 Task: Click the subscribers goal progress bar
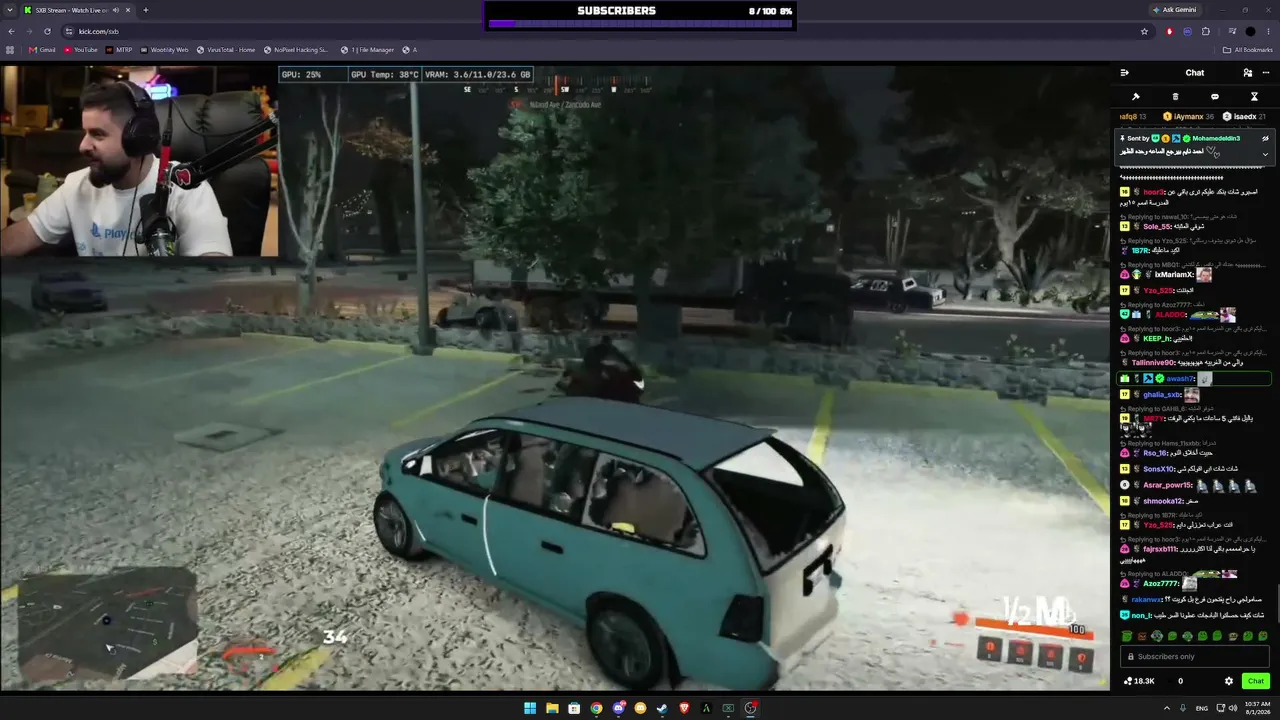640,23
